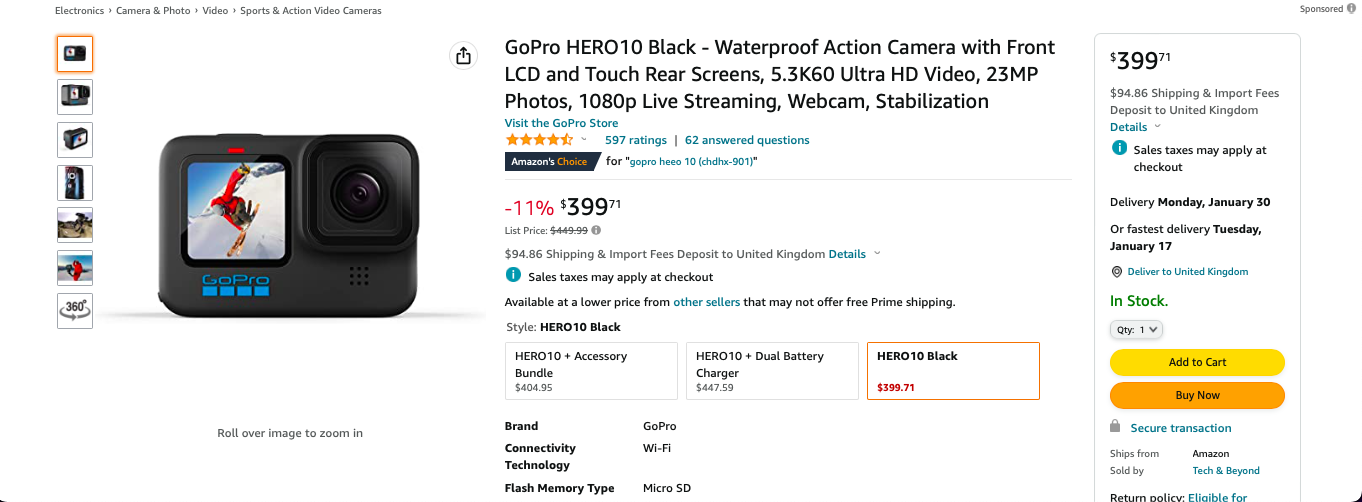1362x502 pixels.
Task: Open the 360° view thumbnail
Action: [x=75, y=310]
